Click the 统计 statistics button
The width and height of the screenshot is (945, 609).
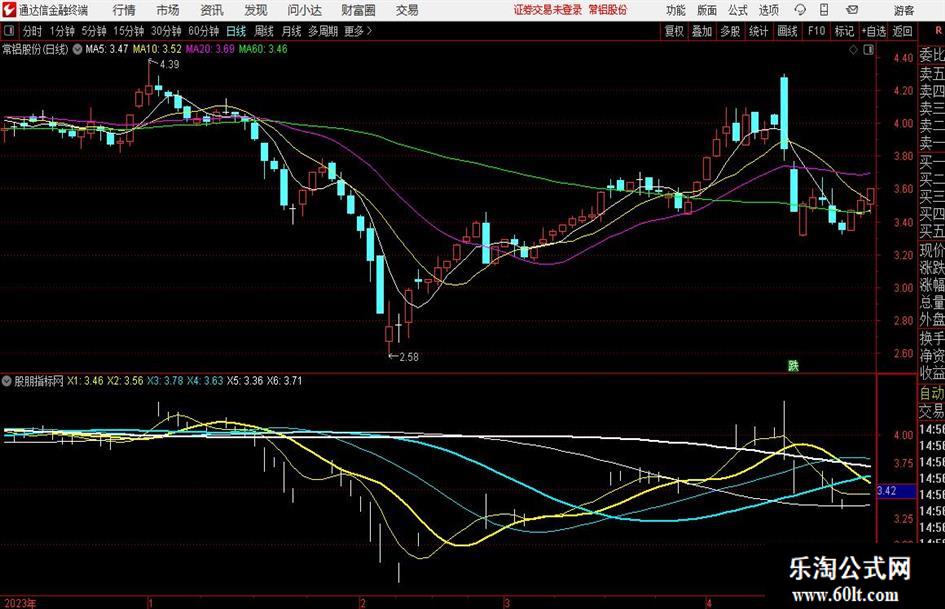pyautogui.click(x=759, y=31)
